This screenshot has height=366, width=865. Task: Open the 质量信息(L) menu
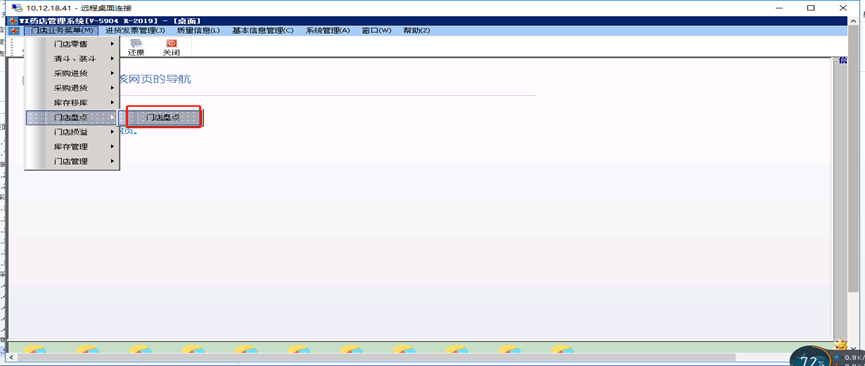[199, 30]
